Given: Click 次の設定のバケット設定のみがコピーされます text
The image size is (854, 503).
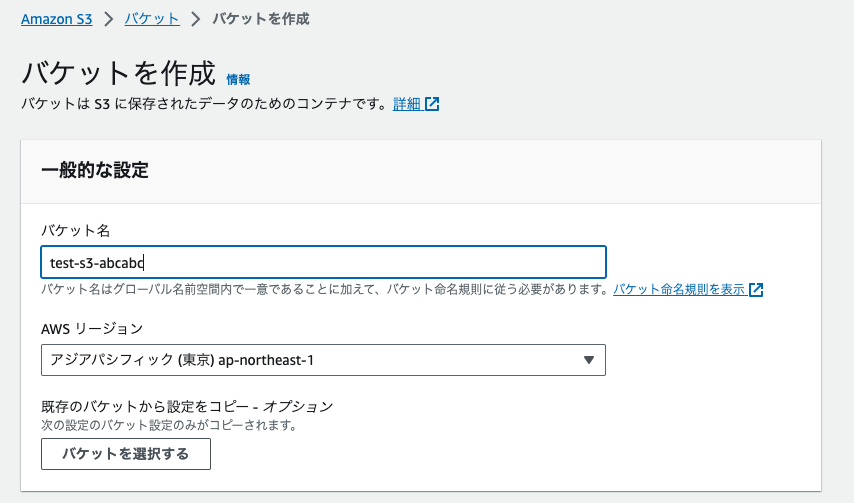Looking at the screenshot, I should pyautogui.click(x=169, y=425).
